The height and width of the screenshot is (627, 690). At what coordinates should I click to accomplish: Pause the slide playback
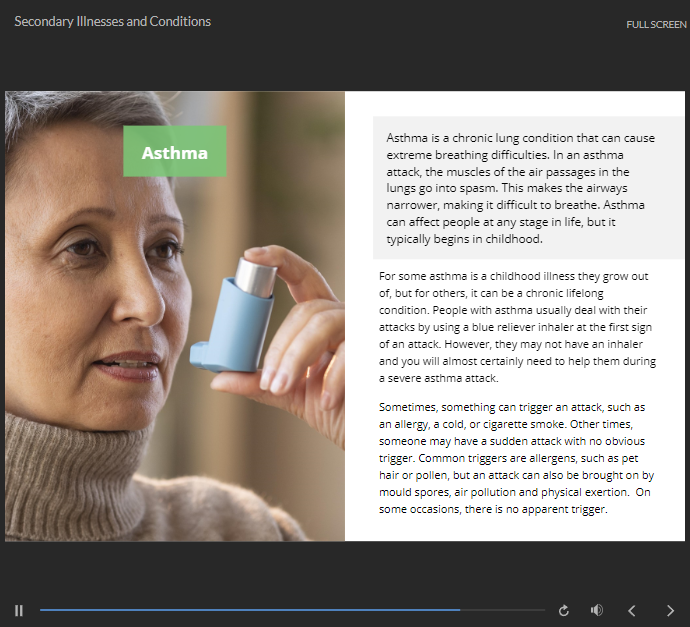[x=18, y=610]
